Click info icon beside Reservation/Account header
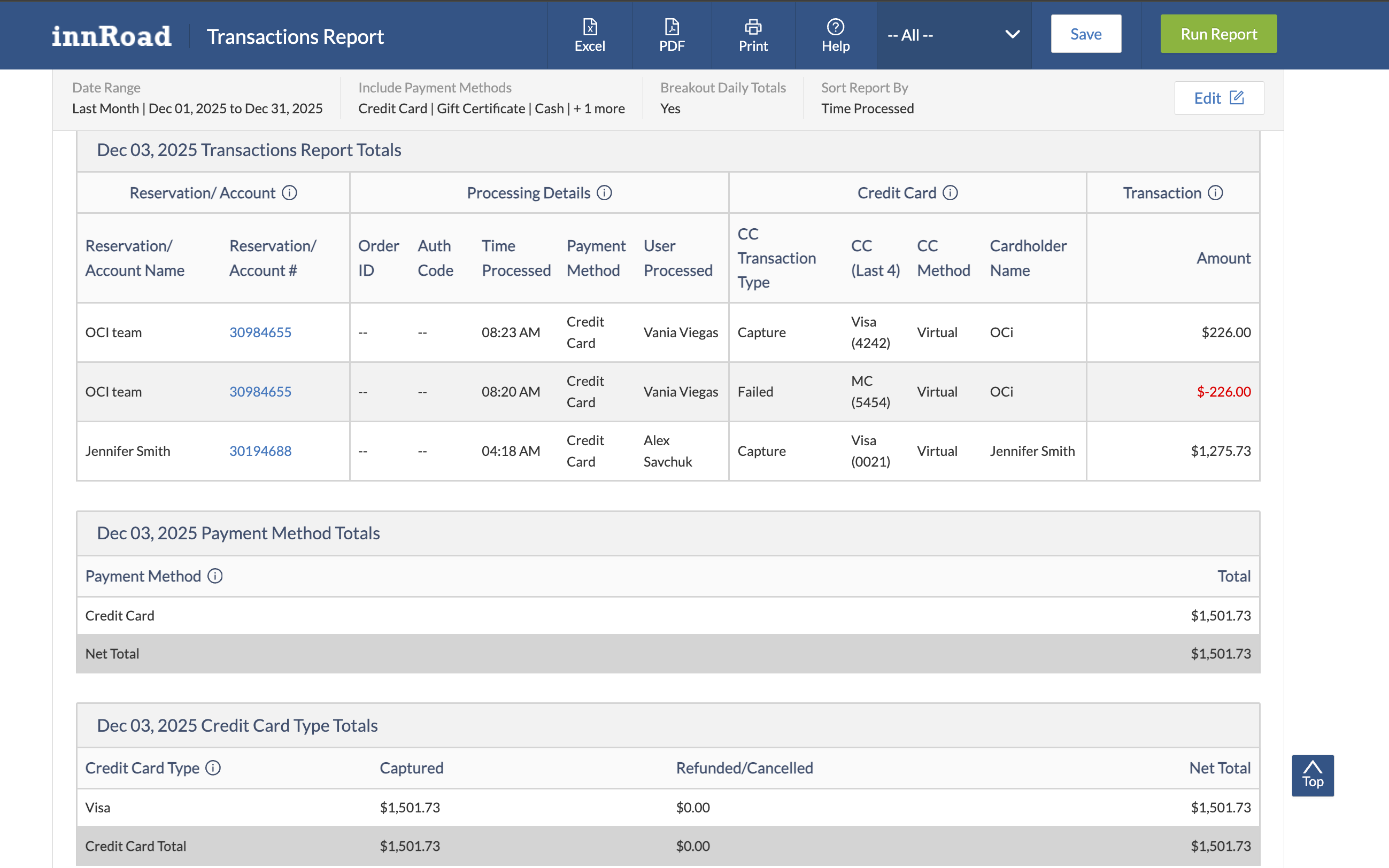The height and width of the screenshot is (868, 1389). click(x=289, y=193)
